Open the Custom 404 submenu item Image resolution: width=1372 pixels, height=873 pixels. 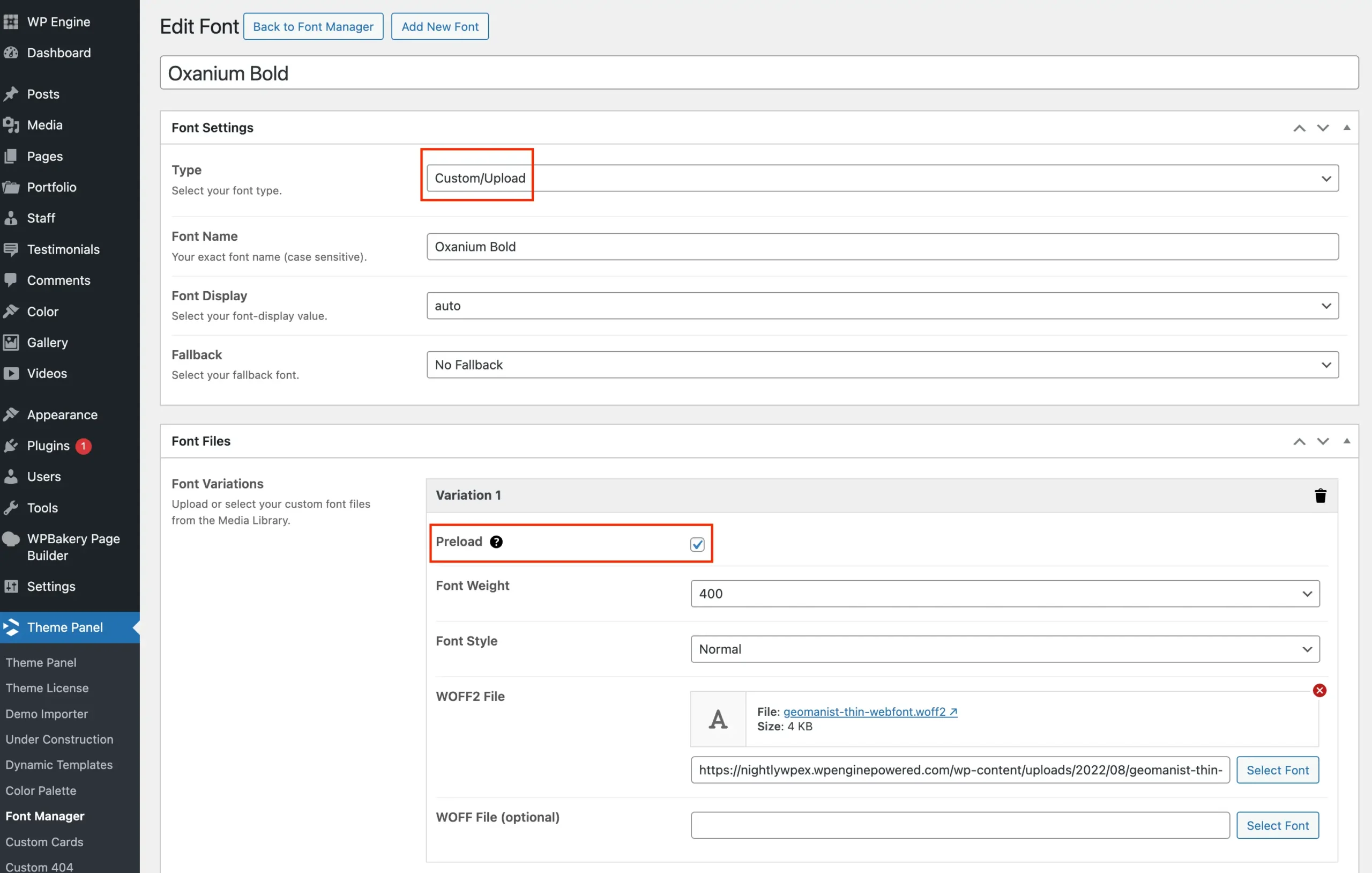pyautogui.click(x=39, y=867)
